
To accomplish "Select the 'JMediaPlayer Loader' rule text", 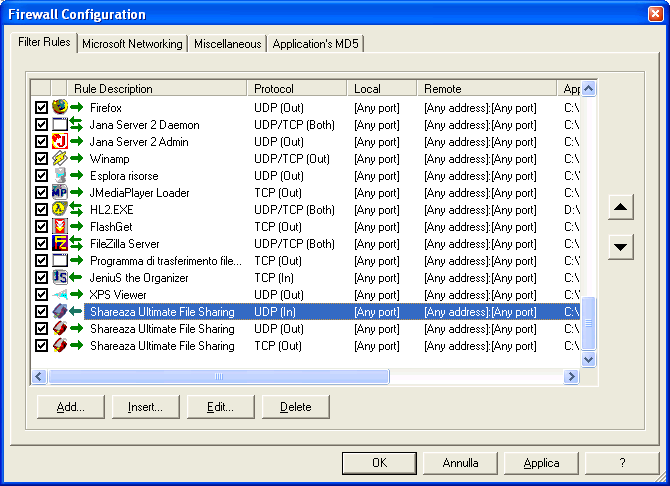I will [139, 193].
